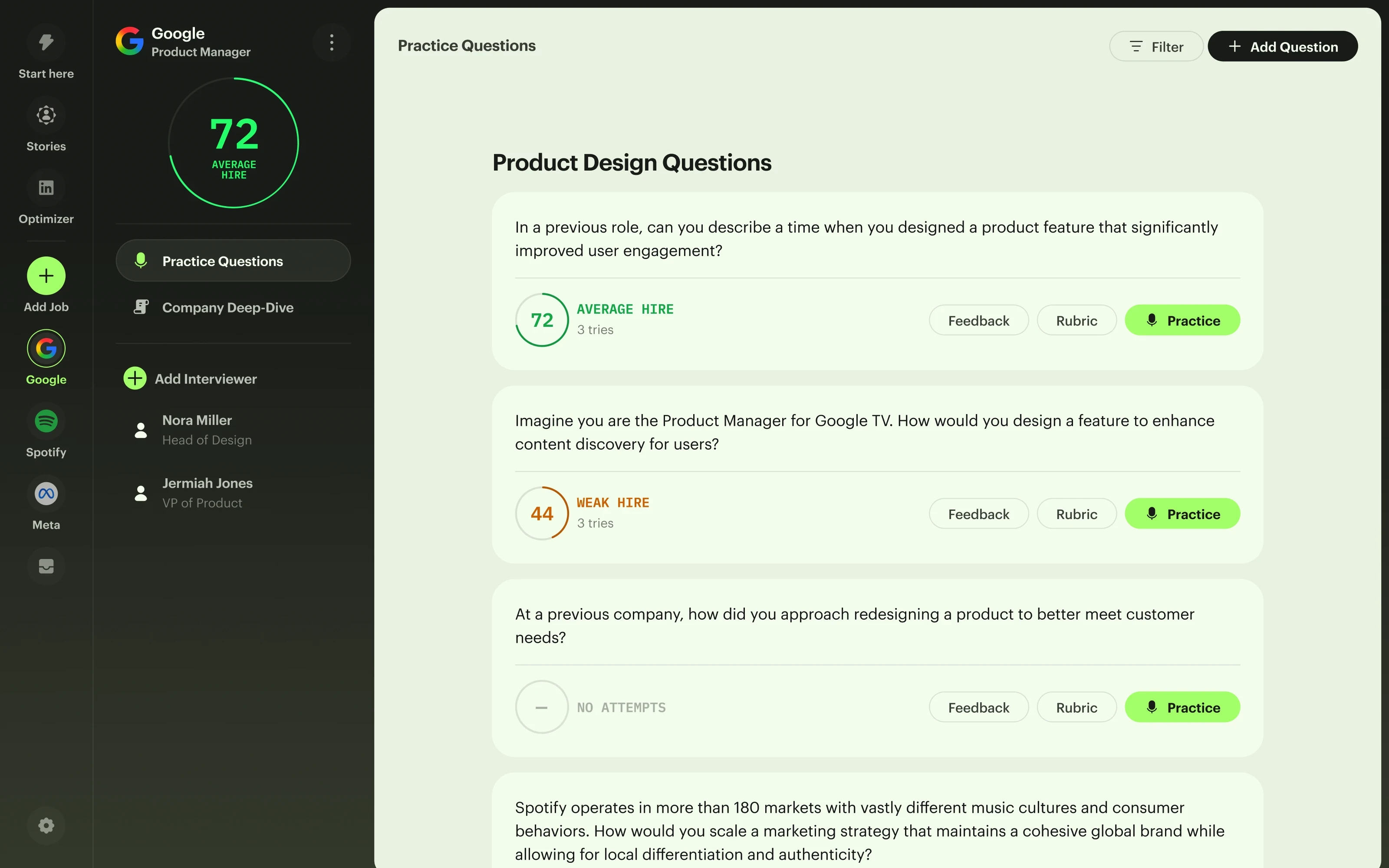The height and width of the screenshot is (868, 1389).
Task: Open Rubric for the Google TV question
Action: 1077,514
